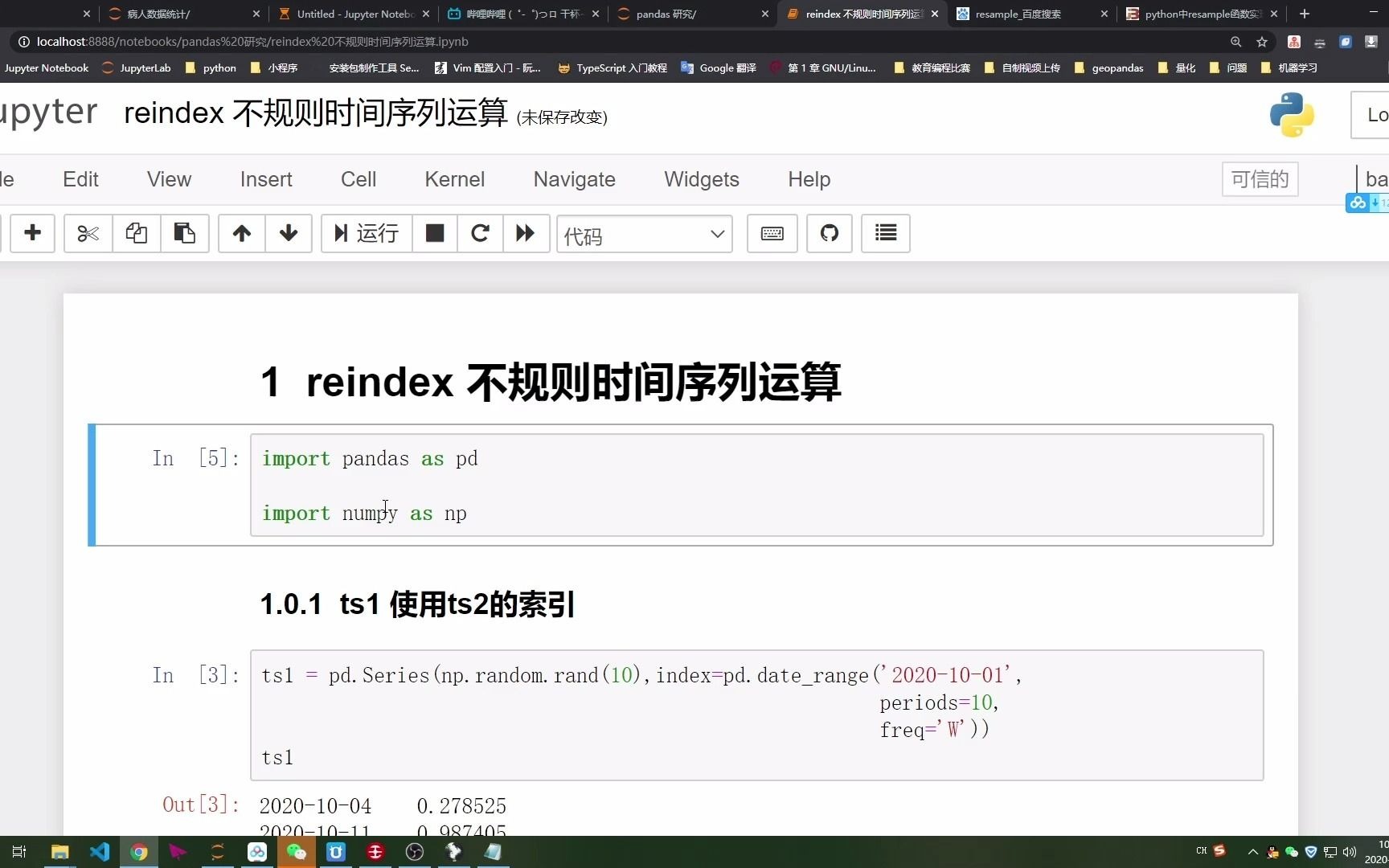This screenshot has width=1389, height=868.
Task: Move the selected cell down
Action: [289, 233]
